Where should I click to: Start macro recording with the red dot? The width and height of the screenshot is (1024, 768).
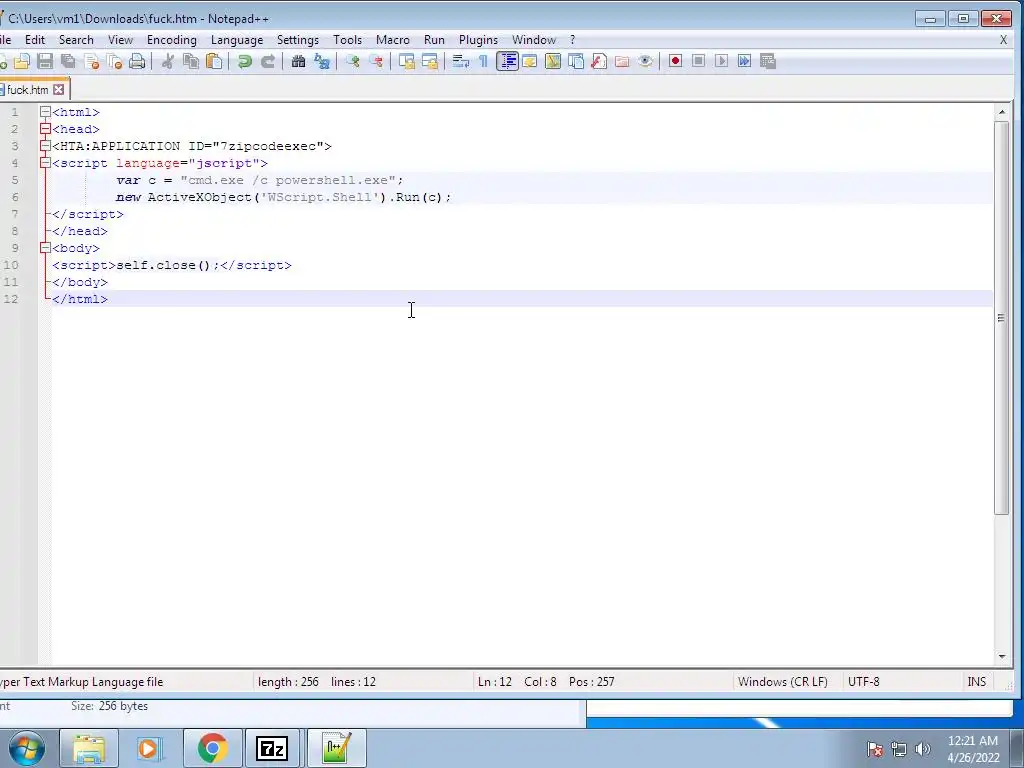pos(675,61)
